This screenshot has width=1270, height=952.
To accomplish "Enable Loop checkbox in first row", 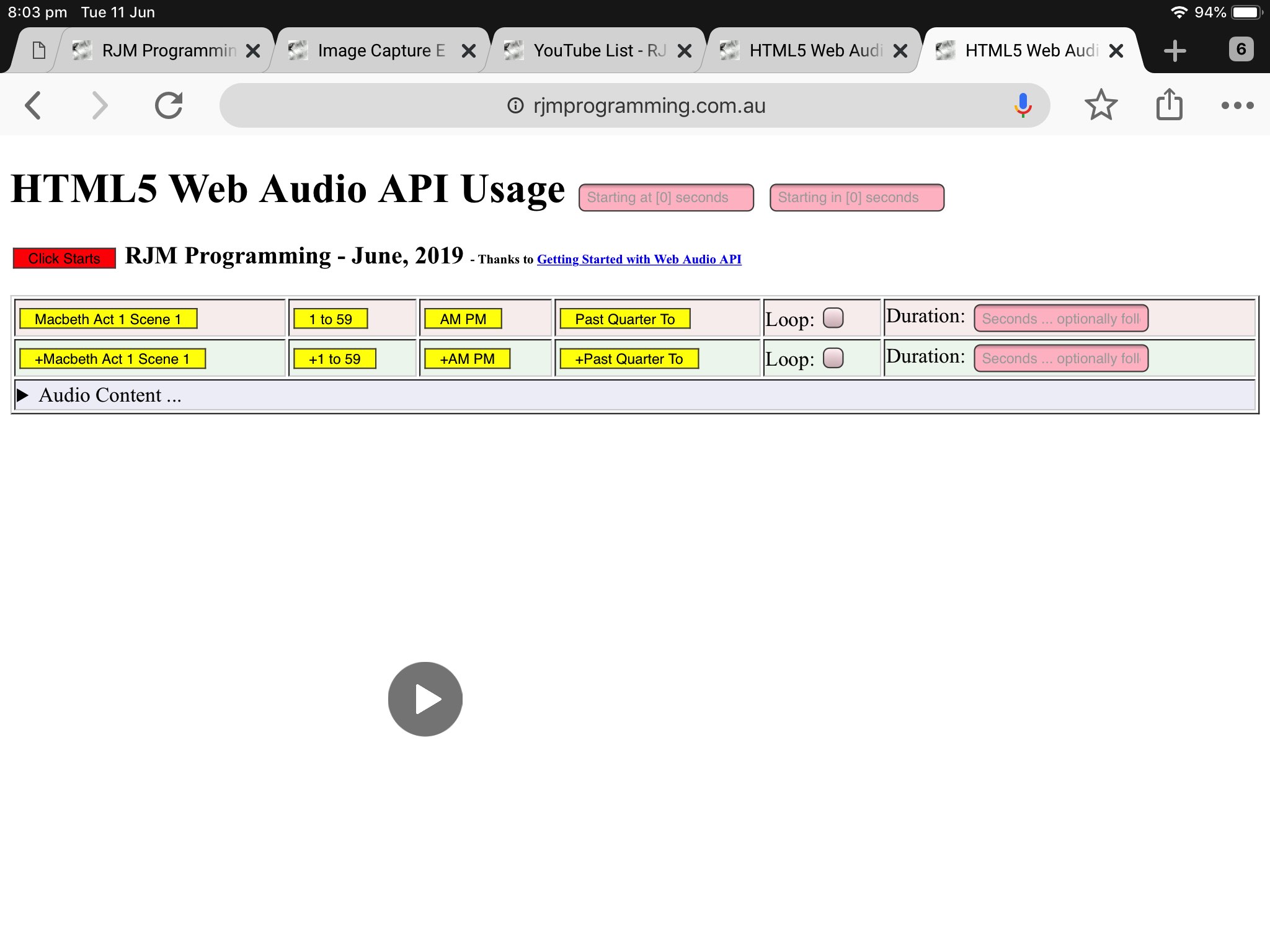I will pyautogui.click(x=833, y=318).
